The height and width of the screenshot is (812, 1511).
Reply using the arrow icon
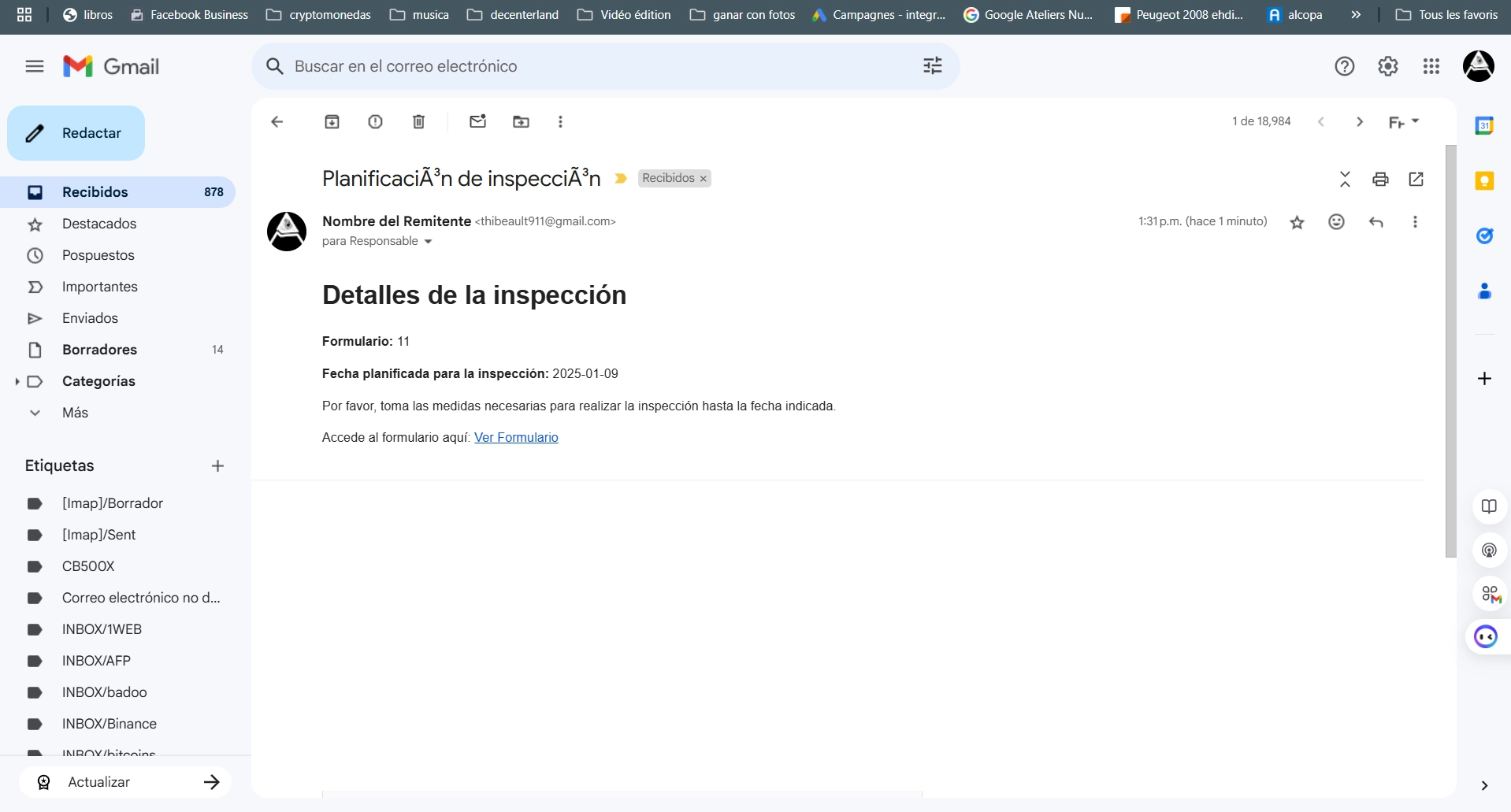click(x=1375, y=222)
